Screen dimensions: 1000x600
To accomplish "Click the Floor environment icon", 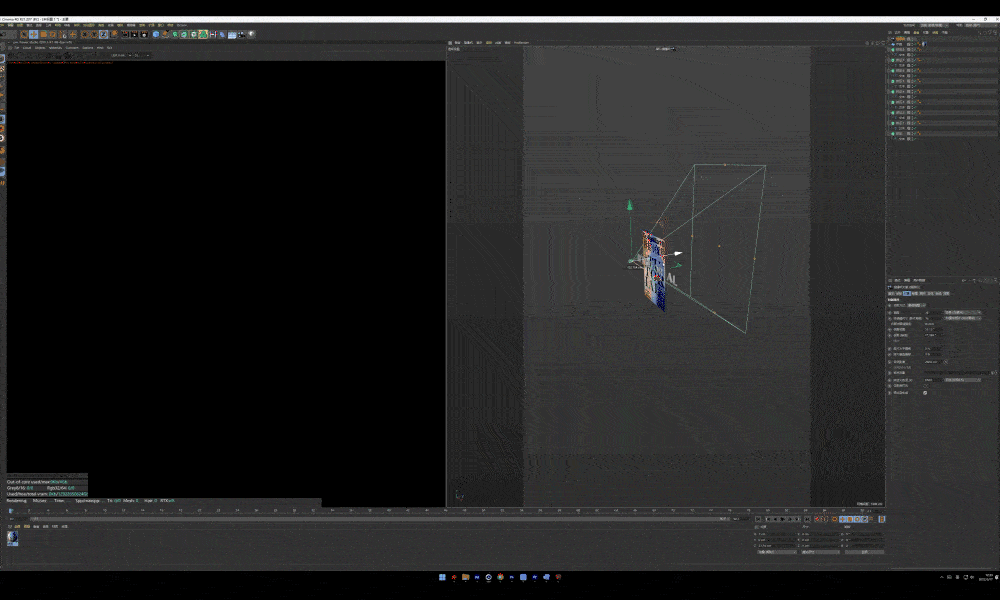I will pos(232,34).
